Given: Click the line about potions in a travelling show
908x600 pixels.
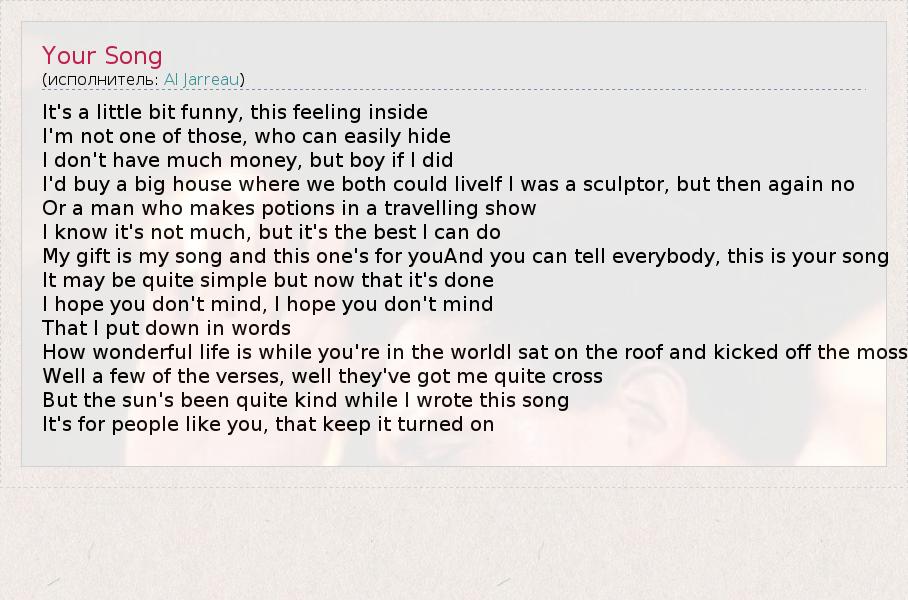Looking at the screenshot, I should click(289, 208).
